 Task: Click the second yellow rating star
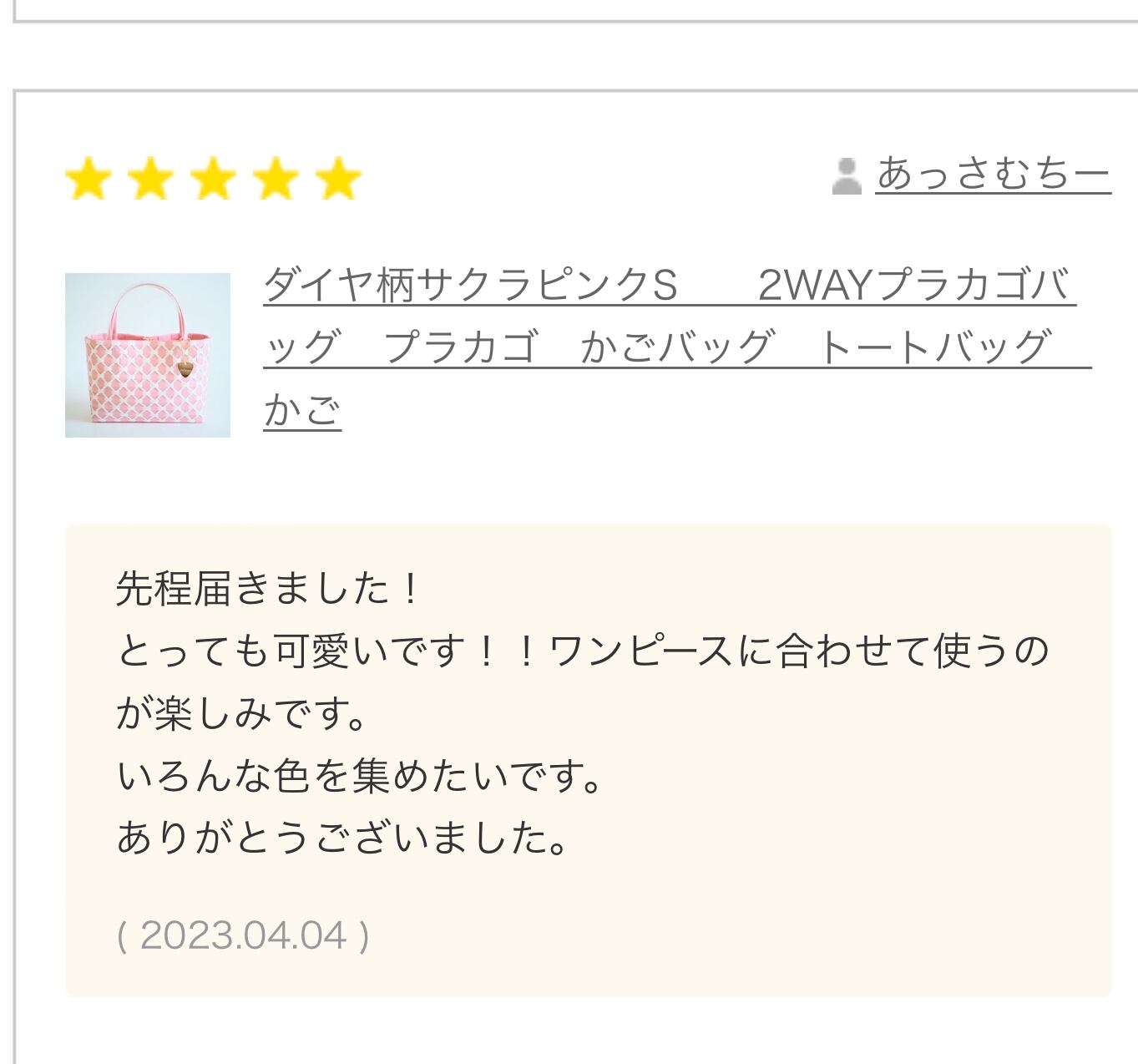point(151,180)
